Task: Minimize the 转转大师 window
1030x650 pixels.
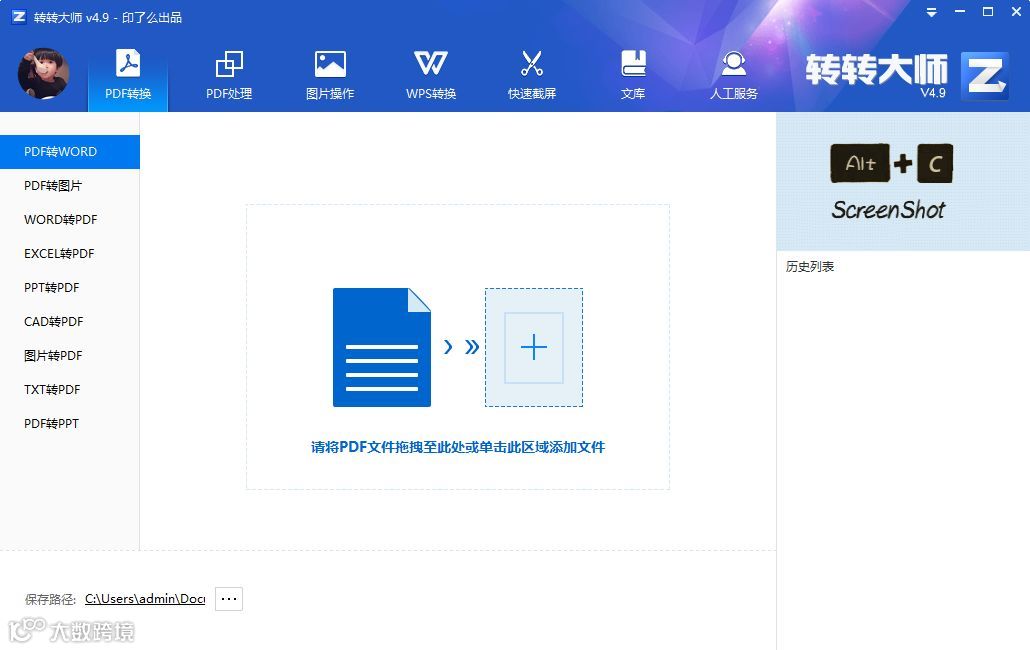Action: coord(960,12)
